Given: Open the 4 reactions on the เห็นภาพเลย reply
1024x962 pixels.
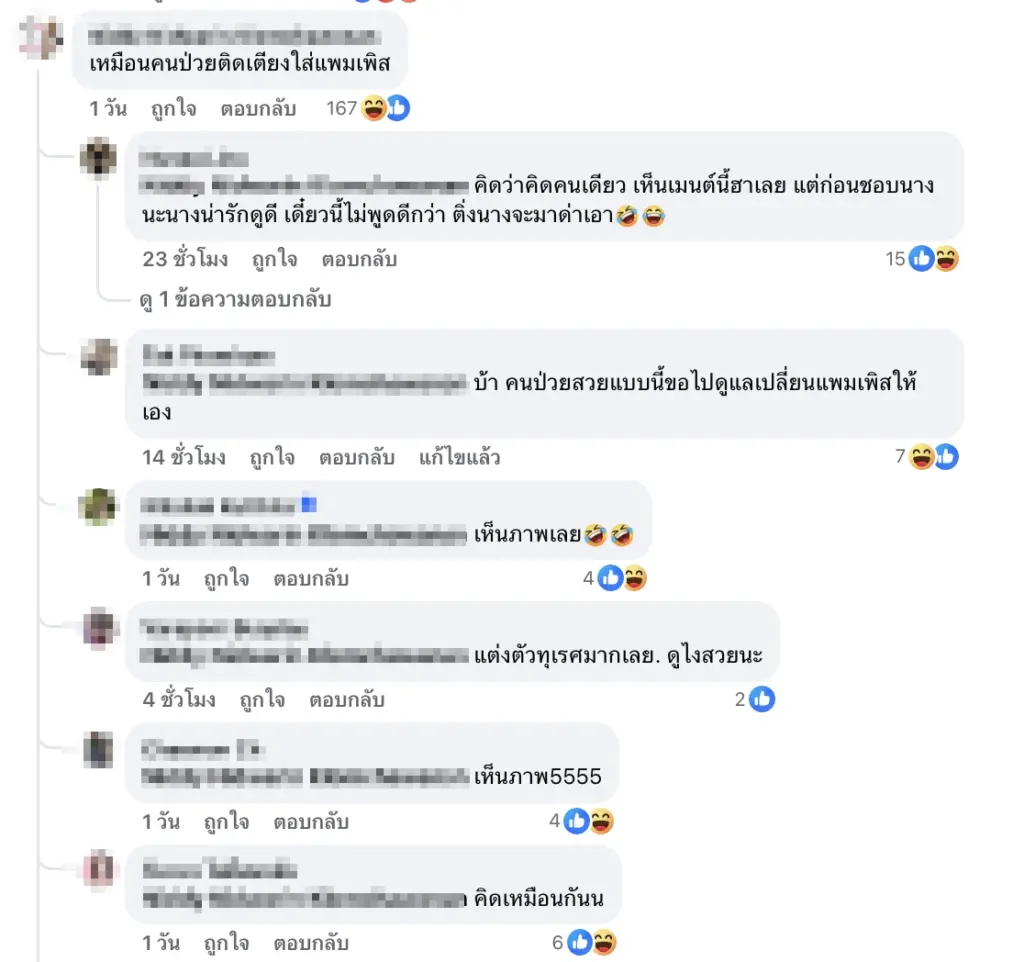Looking at the screenshot, I should (615, 578).
